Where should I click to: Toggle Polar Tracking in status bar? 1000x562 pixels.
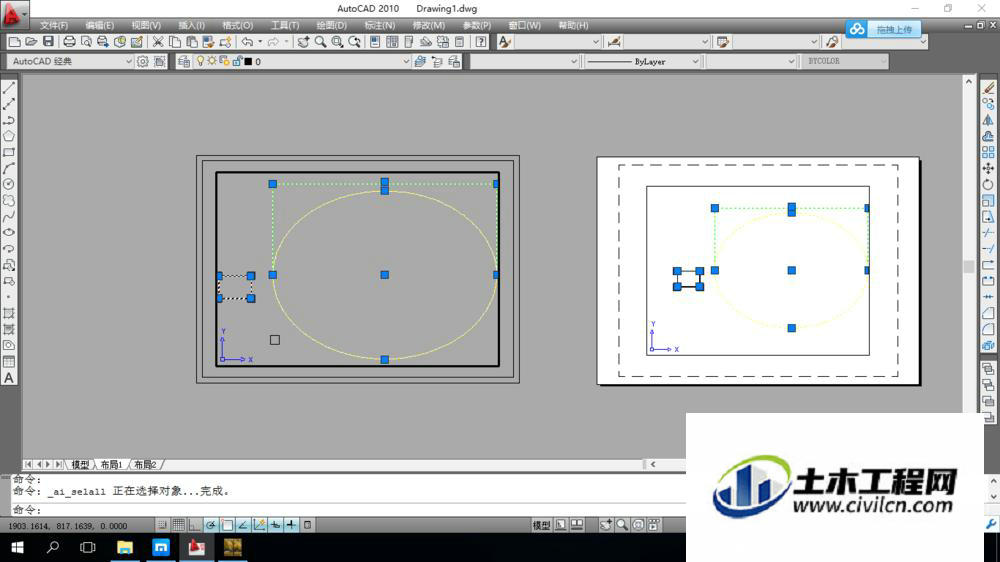pos(210,525)
